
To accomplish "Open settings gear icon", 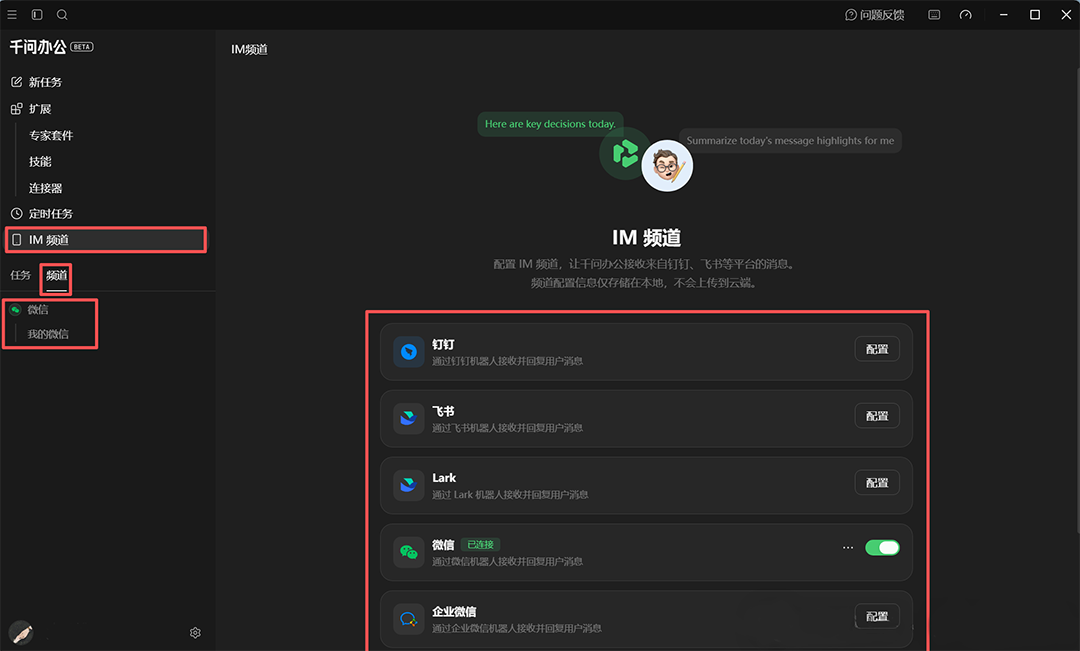I will 196,632.
